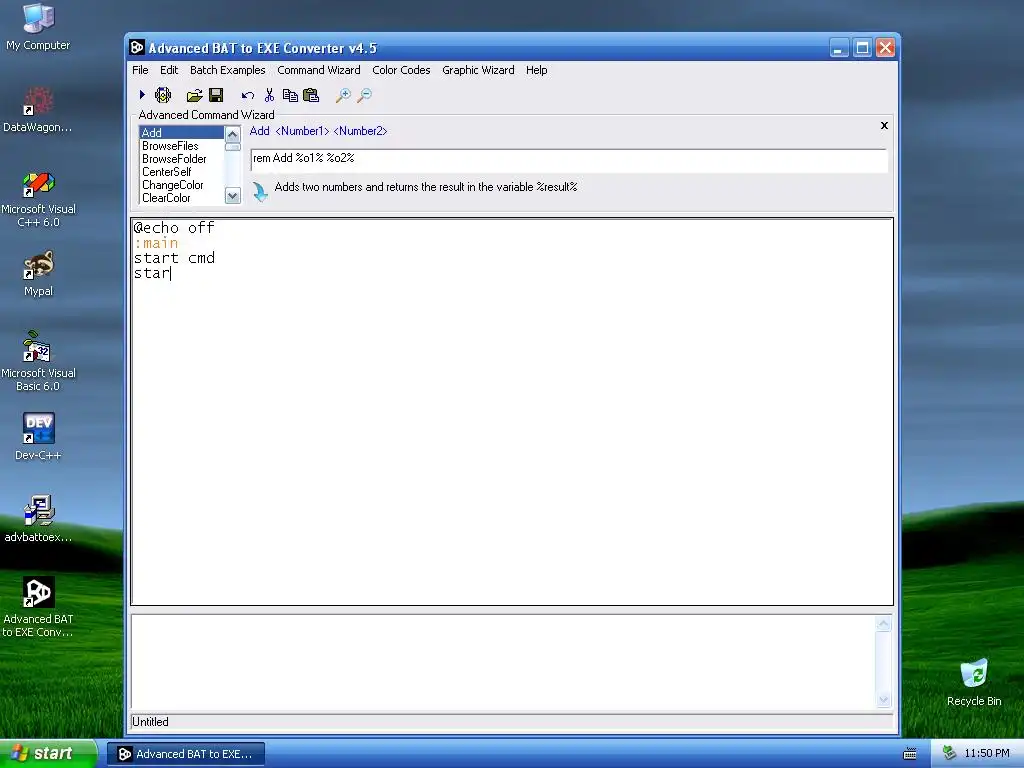The height and width of the screenshot is (768, 1024).
Task: Open the Help menu
Action: [537, 70]
